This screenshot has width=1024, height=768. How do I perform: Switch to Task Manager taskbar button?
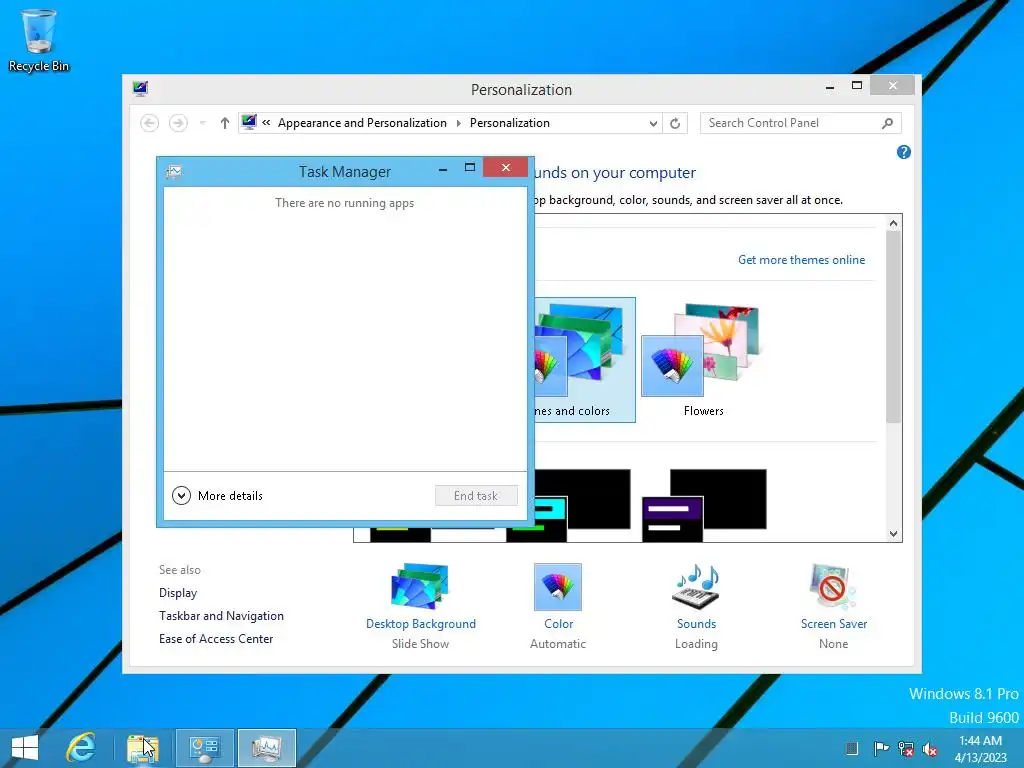(x=266, y=748)
